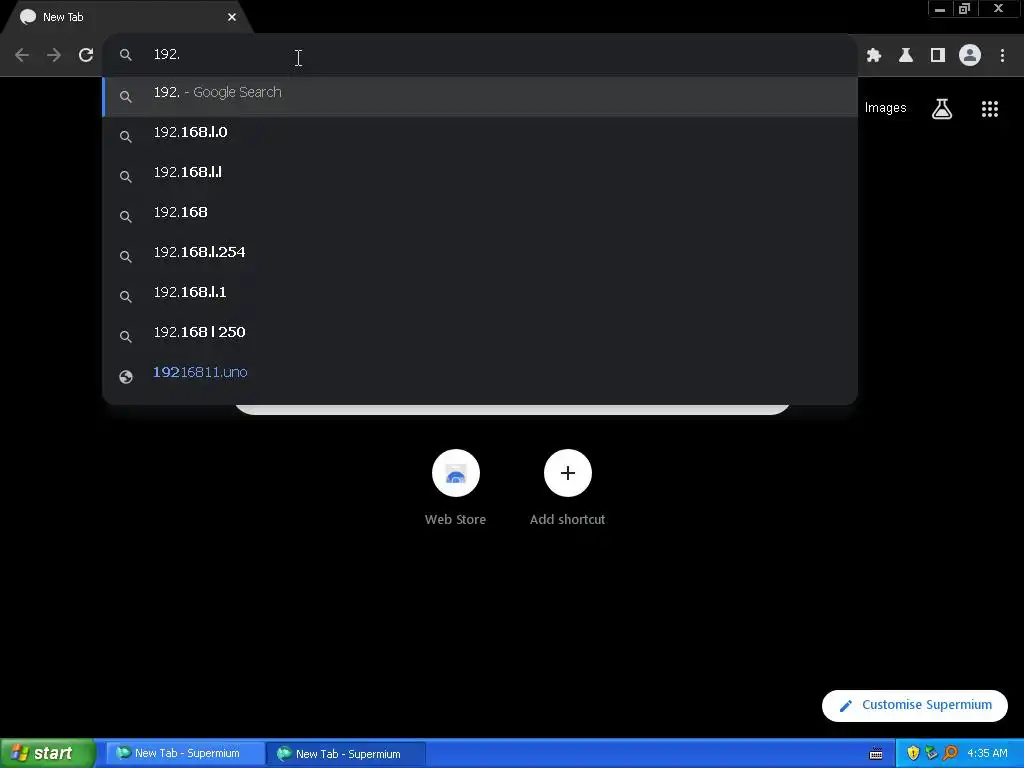The image size is (1024, 768).
Task: Restore down the Supermium window
Action: 964,8
